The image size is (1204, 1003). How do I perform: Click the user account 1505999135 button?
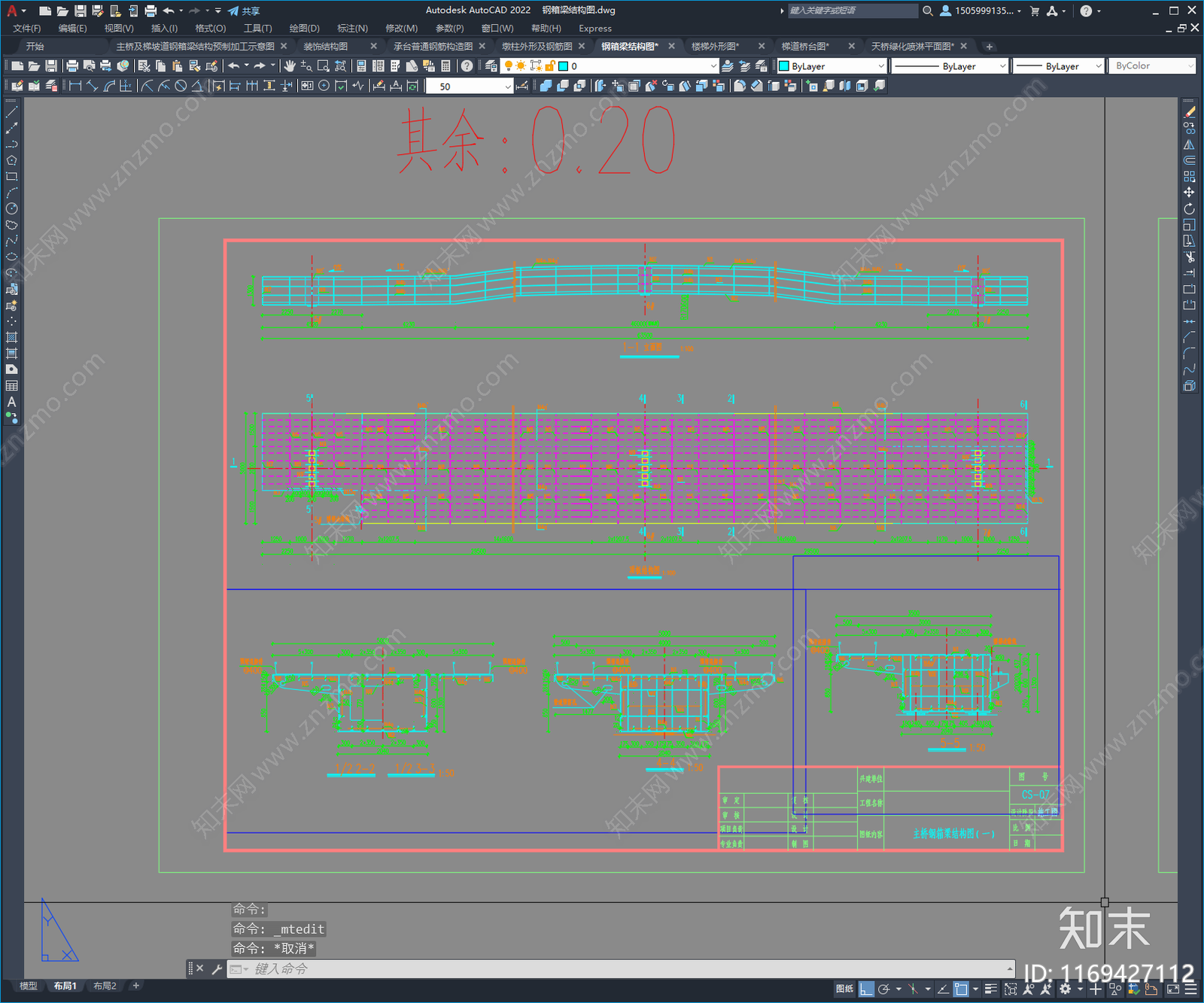980,11
